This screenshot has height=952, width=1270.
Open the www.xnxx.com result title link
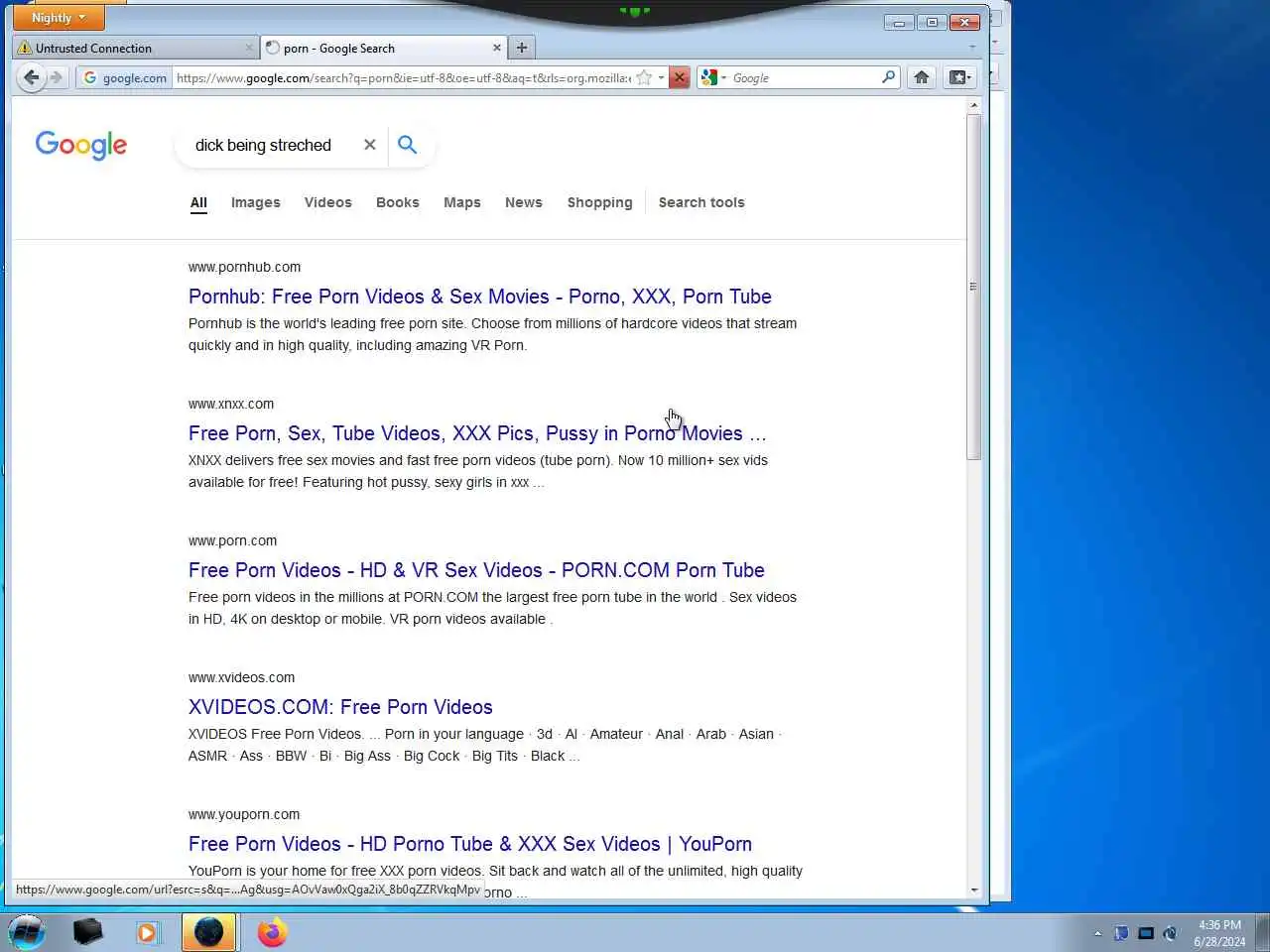477,433
